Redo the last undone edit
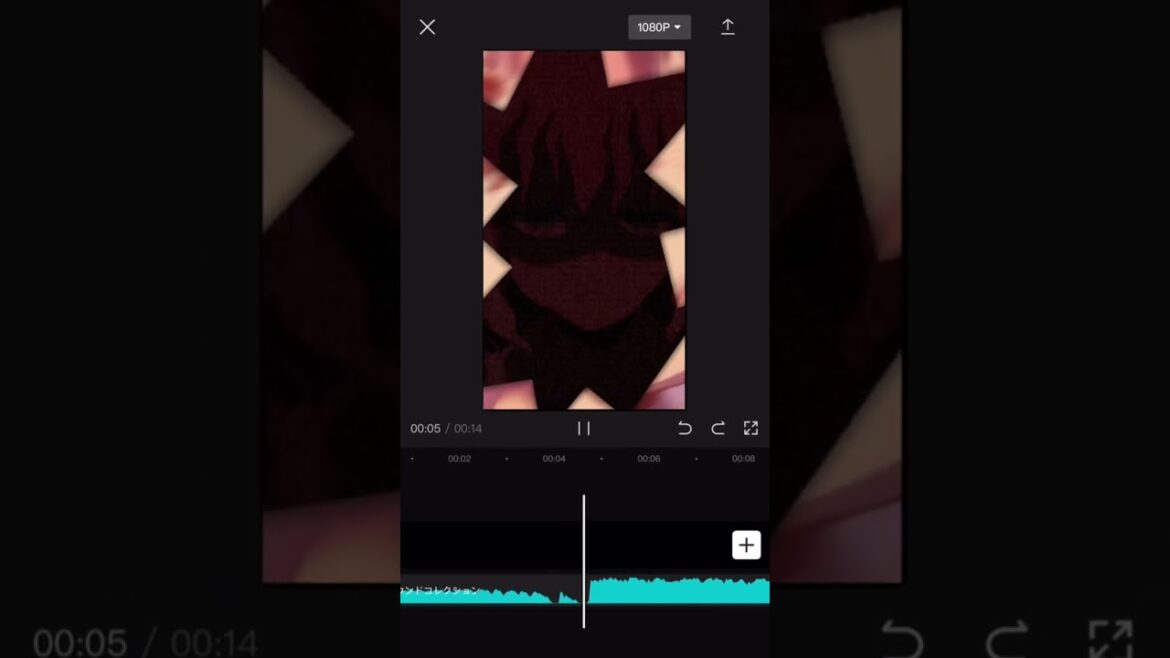The width and height of the screenshot is (1170, 658). [x=718, y=428]
